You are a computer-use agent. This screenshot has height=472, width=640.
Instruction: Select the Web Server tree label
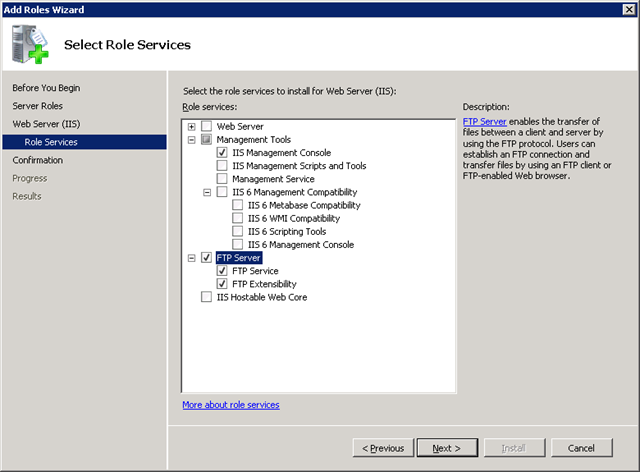(x=240, y=126)
